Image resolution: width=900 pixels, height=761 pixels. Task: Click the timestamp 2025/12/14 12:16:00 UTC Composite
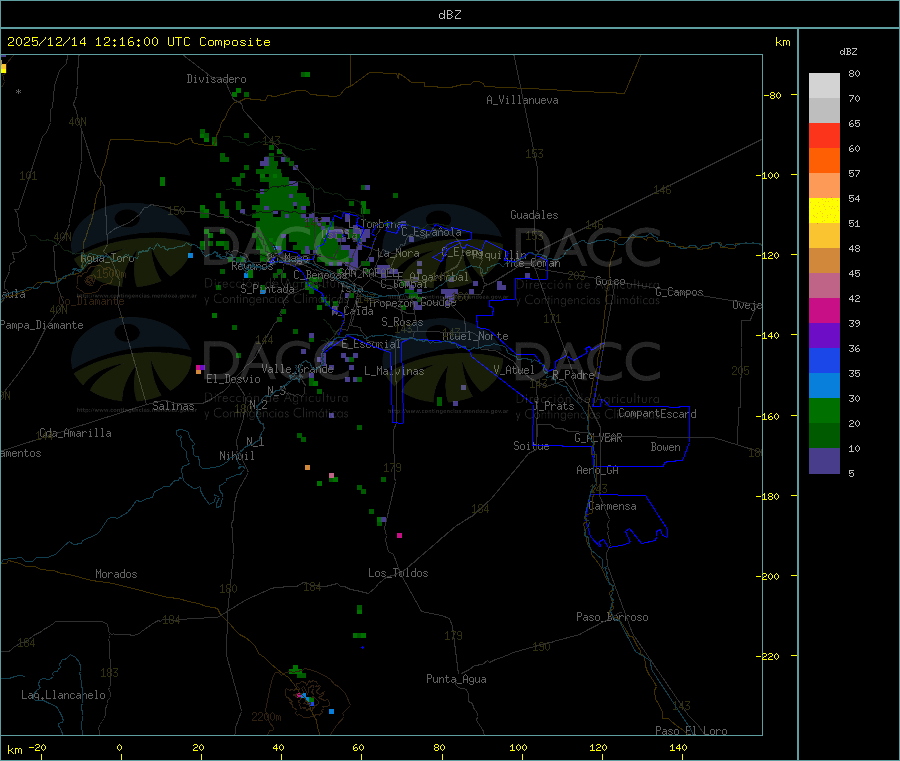tap(138, 42)
